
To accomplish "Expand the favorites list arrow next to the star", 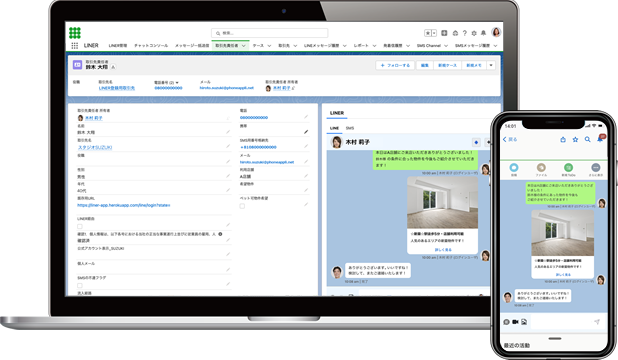I will [x=434, y=33].
